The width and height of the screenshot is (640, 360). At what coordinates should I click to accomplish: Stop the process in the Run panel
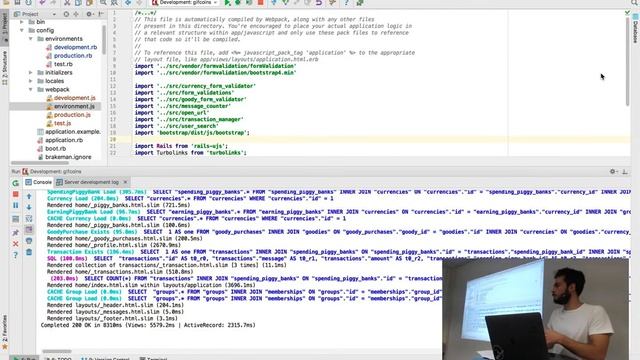(x=16, y=194)
